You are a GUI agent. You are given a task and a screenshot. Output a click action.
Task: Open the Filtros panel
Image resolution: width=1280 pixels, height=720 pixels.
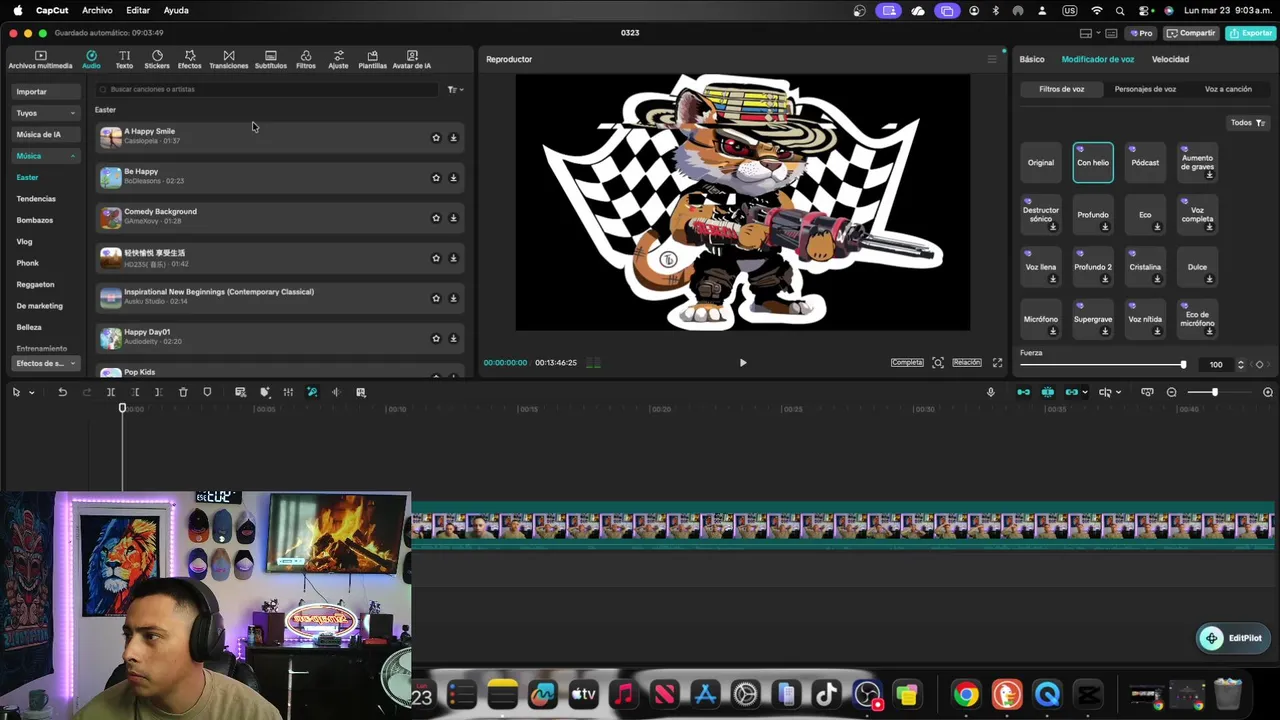(306, 60)
